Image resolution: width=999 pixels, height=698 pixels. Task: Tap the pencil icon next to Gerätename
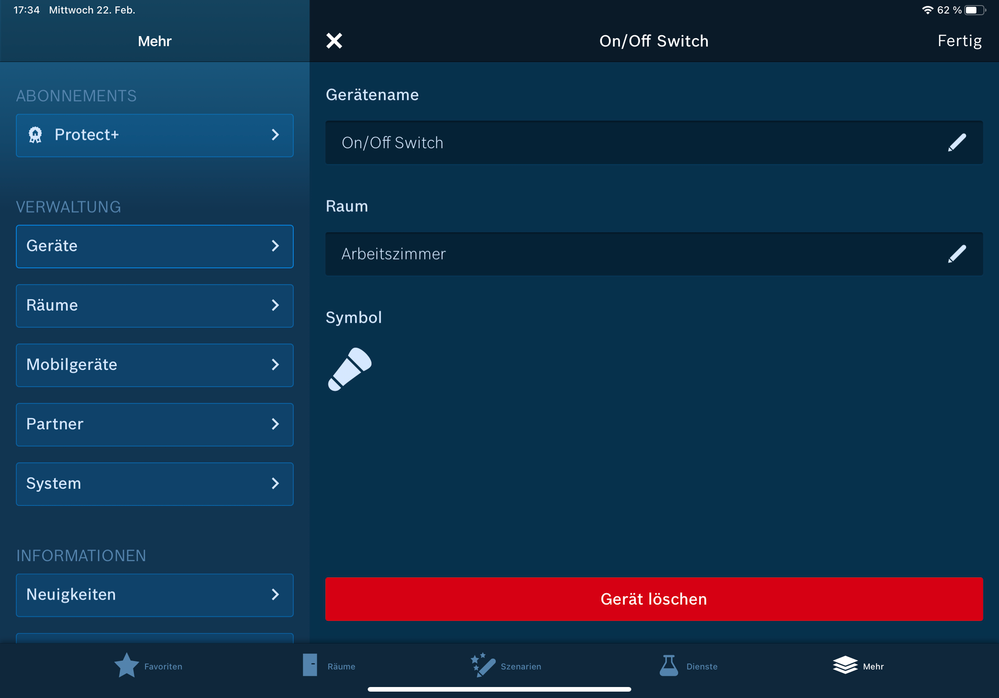956,143
